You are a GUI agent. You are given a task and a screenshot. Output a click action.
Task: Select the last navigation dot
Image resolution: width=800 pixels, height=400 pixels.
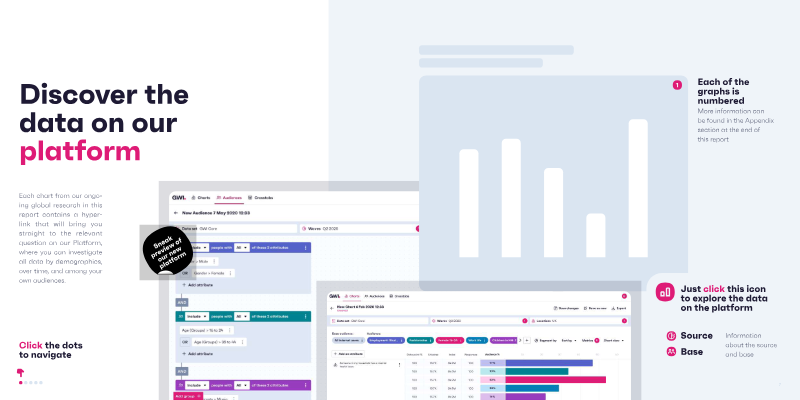41,382
